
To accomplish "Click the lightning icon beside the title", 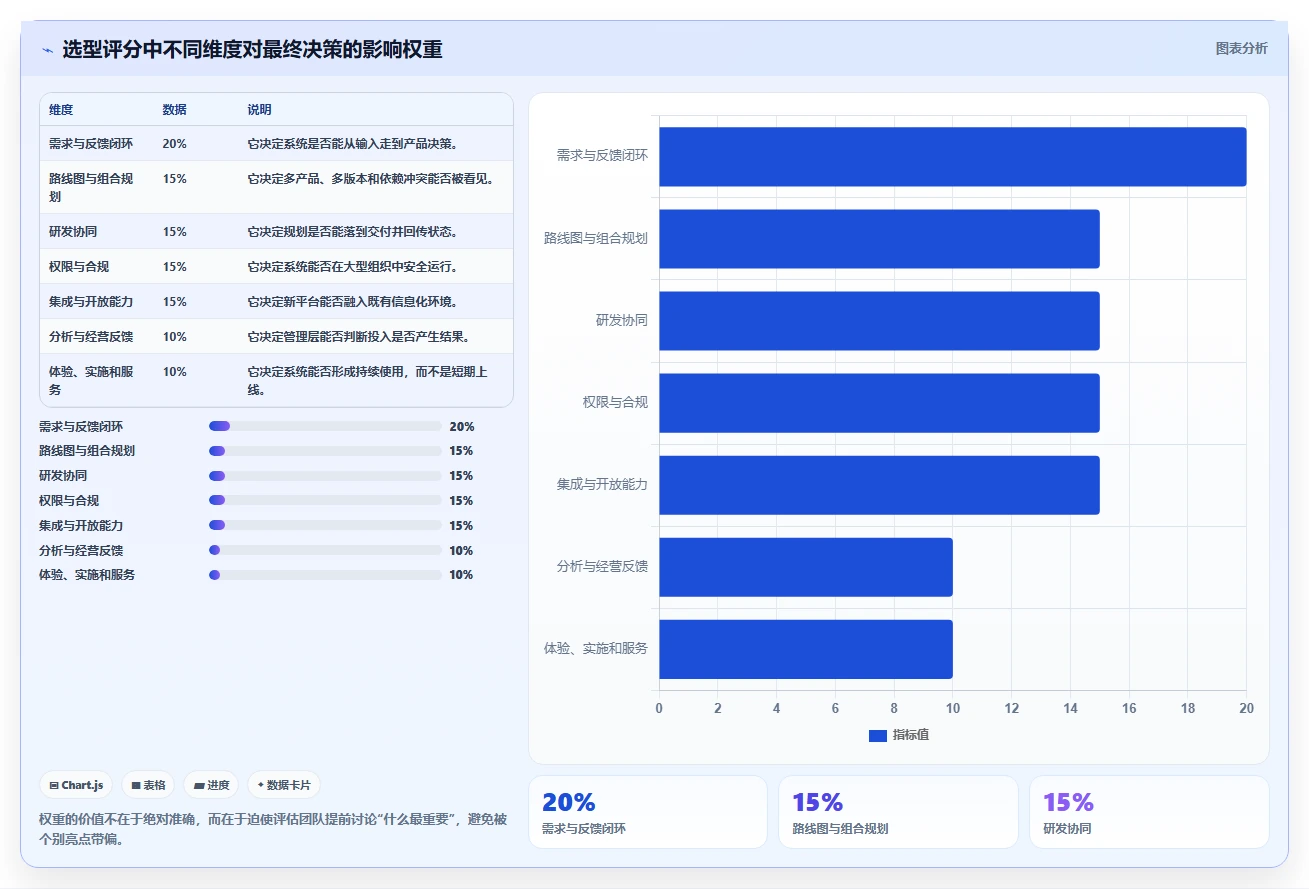I will pyautogui.click(x=47, y=50).
